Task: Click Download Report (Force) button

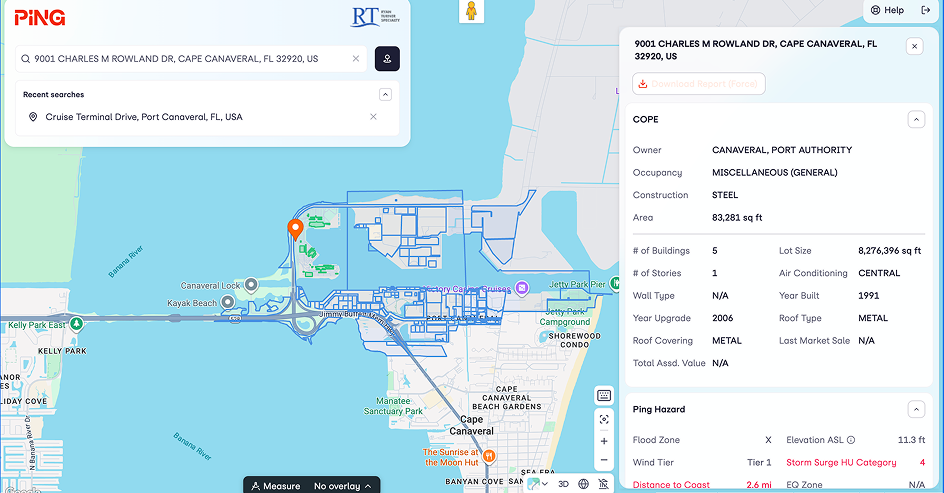Action: (699, 84)
